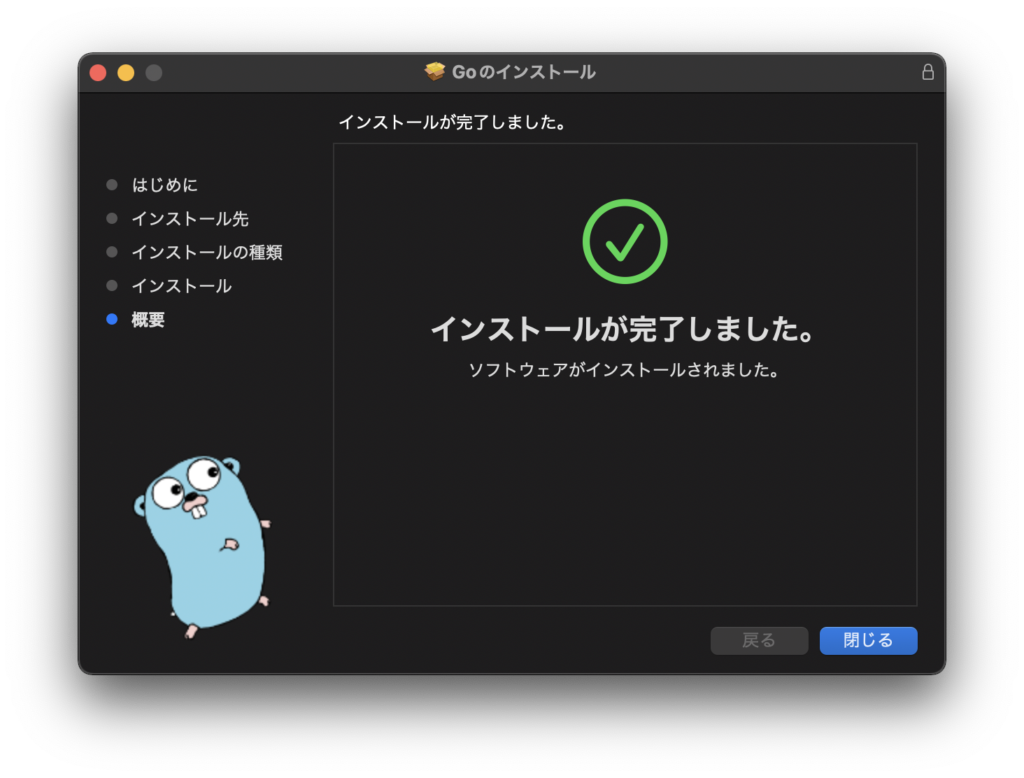
Task: Click the ソフトウェアがインストールされました。 message text
Action: 624,370
